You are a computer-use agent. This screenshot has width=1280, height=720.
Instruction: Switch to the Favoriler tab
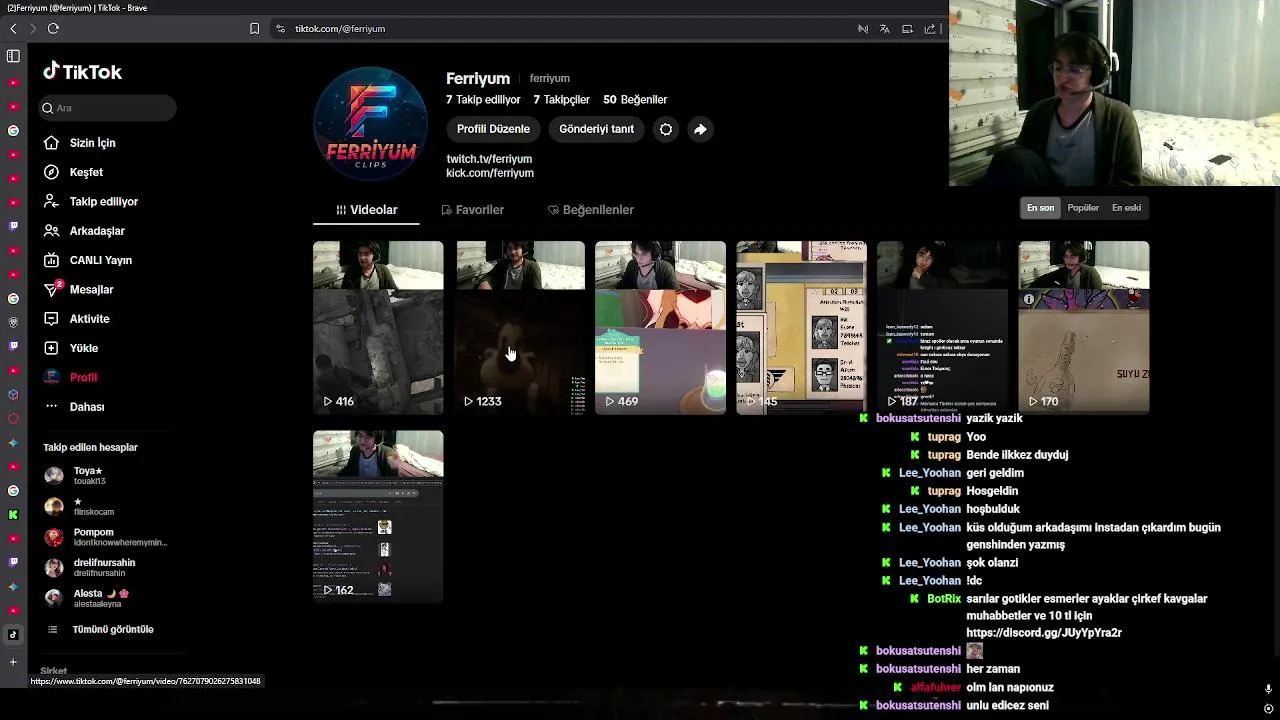pyautogui.click(x=472, y=210)
